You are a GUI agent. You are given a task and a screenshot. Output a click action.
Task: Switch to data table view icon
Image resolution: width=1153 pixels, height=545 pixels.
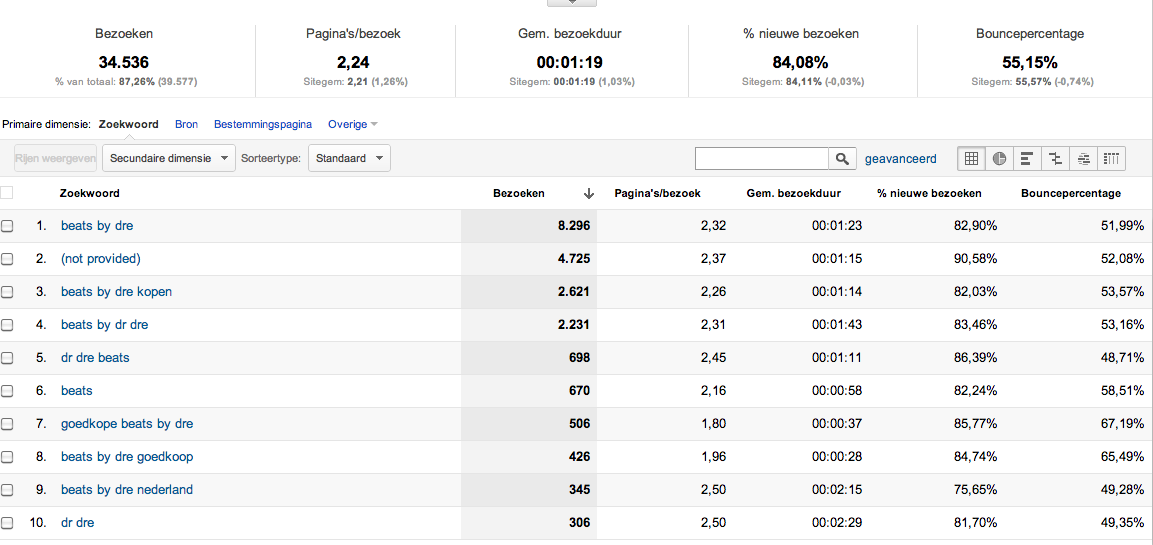pos(971,158)
